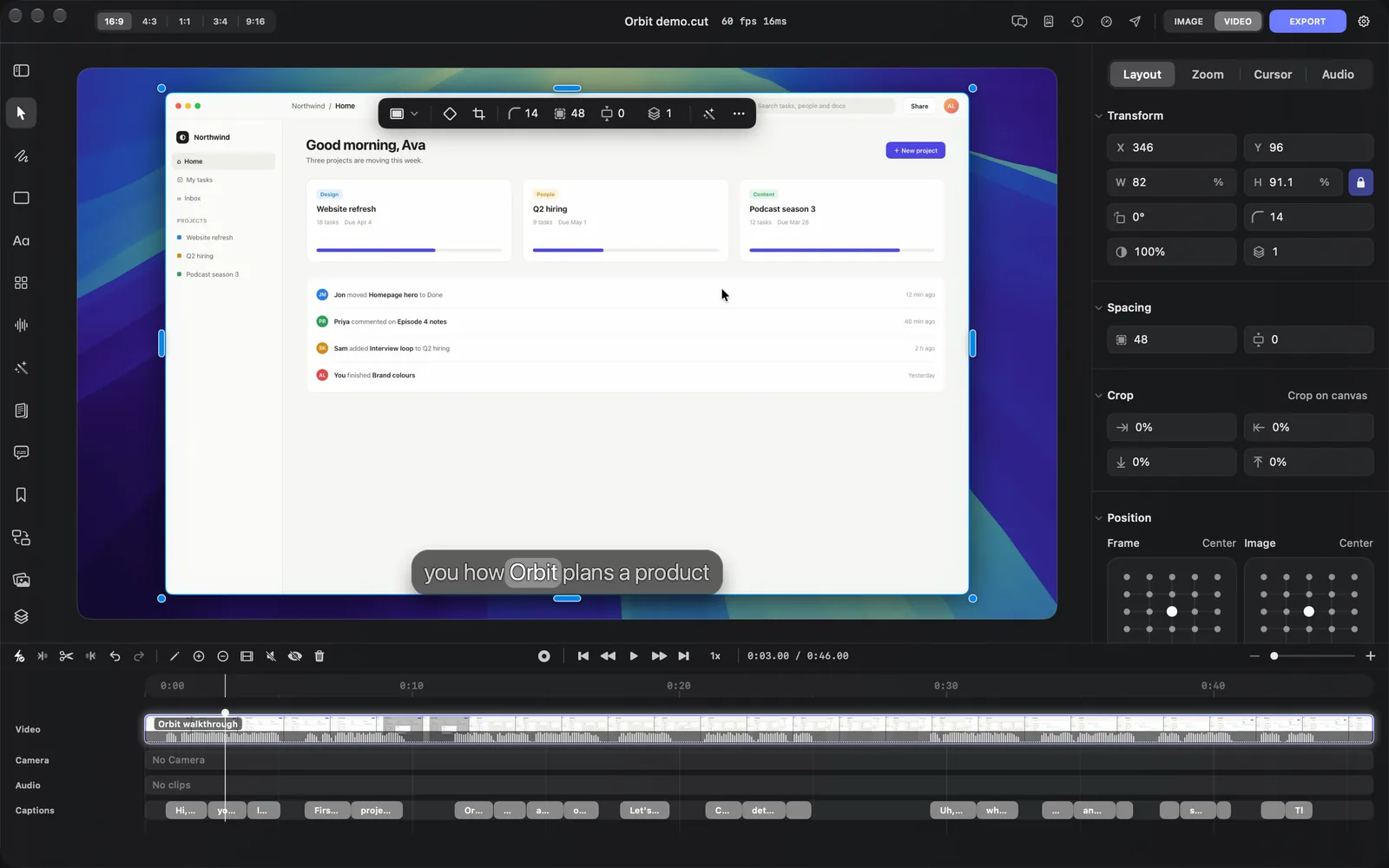Select the "Let's..." caption block in timeline

[x=644, y=811]
